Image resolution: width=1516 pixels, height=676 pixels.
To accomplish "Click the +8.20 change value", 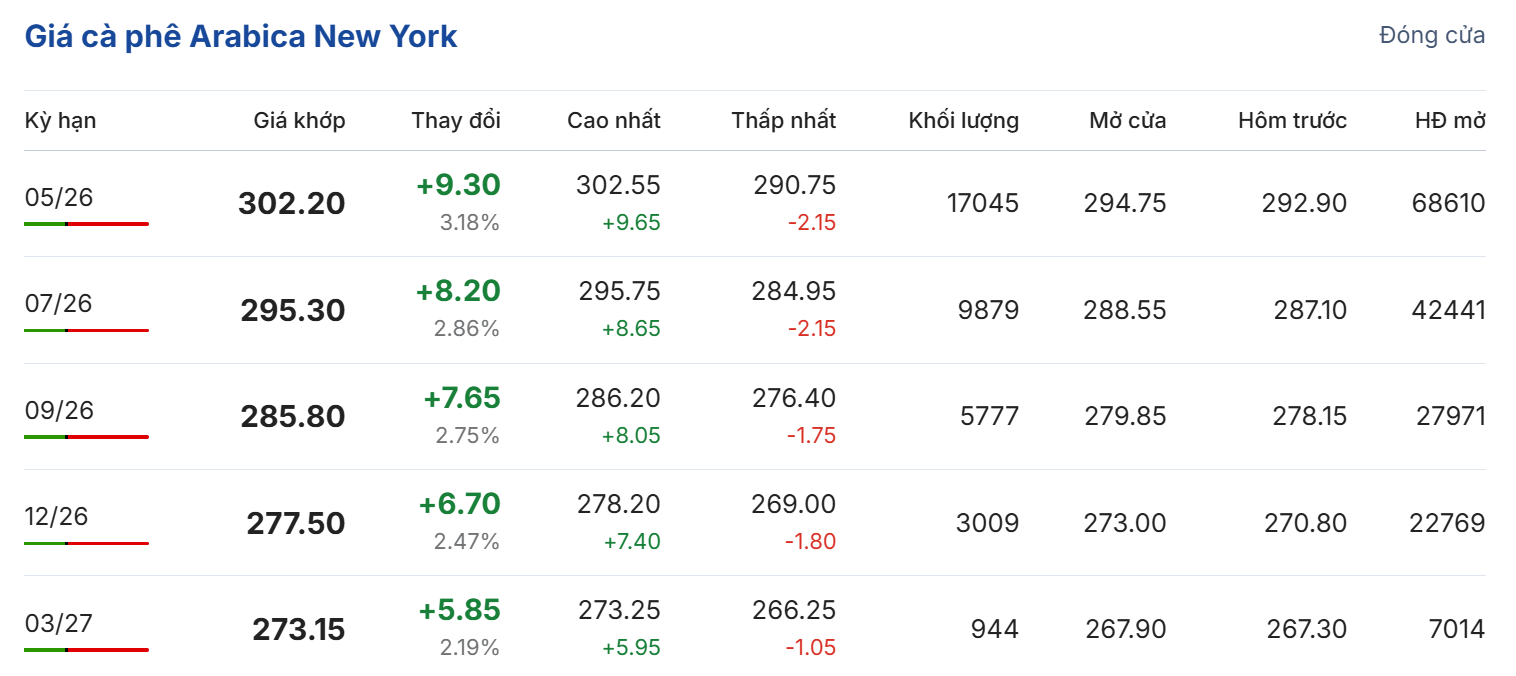I will (458, 291).
